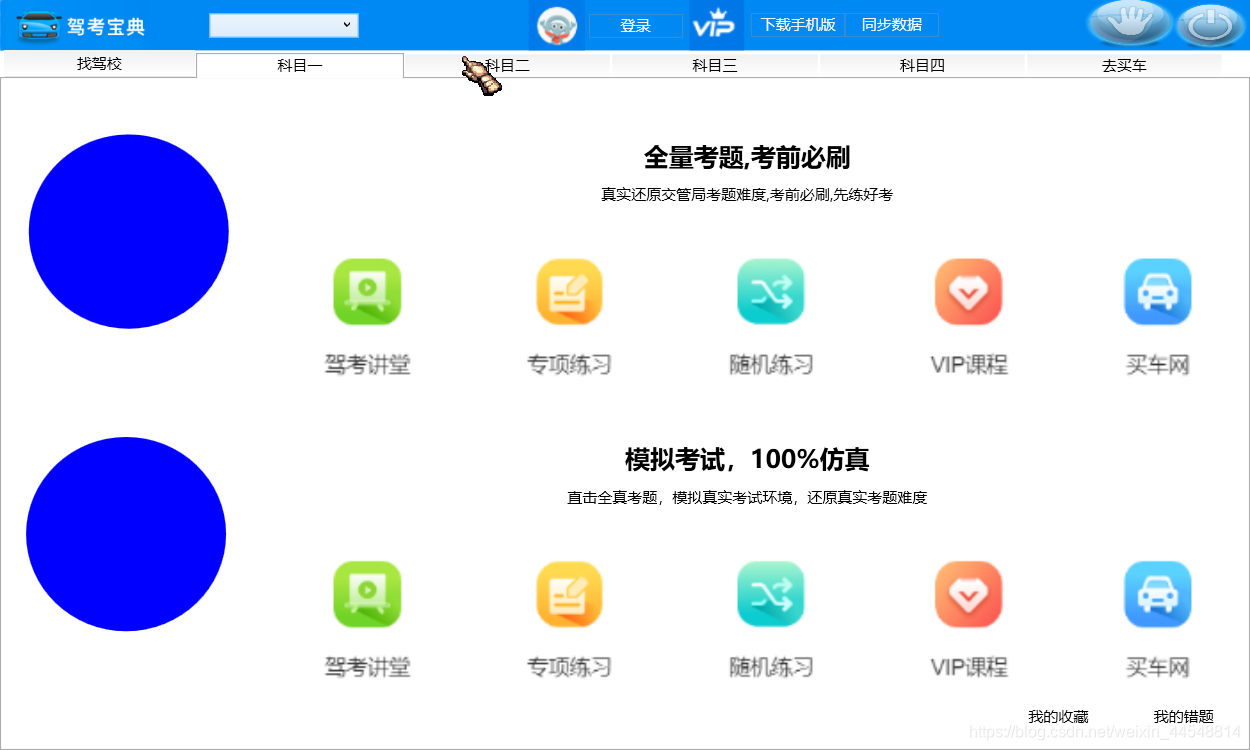Open 我的收藏 link
This screenshot has width=1250, height=750.
pos(1058,717)
